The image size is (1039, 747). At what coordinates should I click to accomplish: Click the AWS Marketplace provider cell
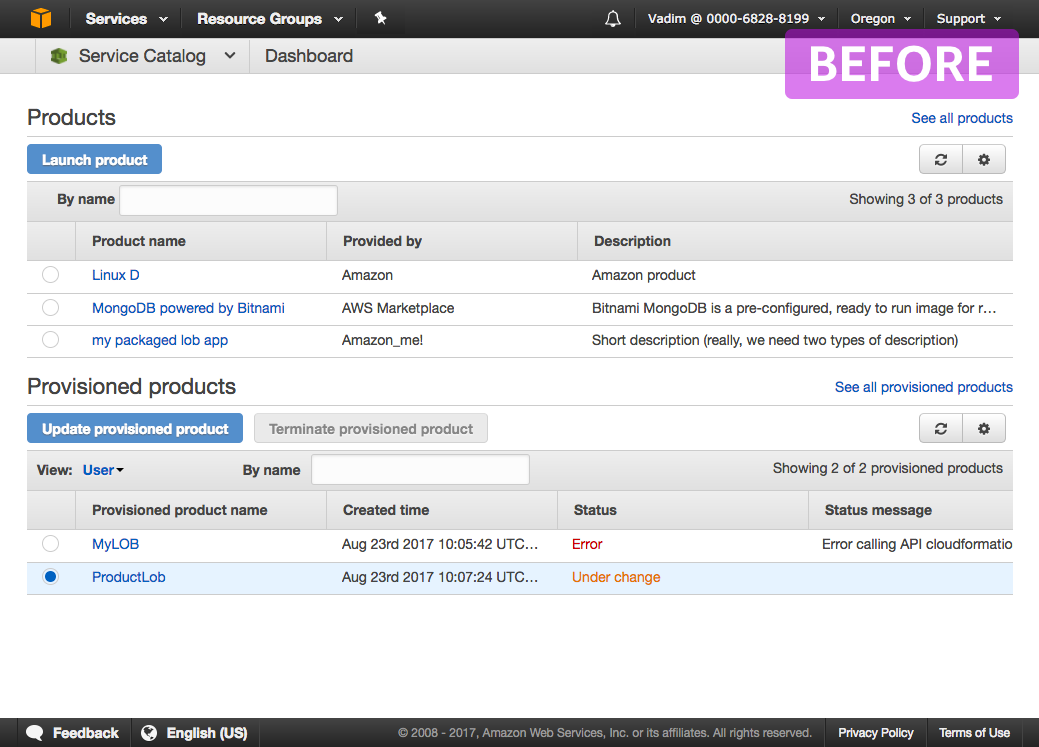coord(398,308)
